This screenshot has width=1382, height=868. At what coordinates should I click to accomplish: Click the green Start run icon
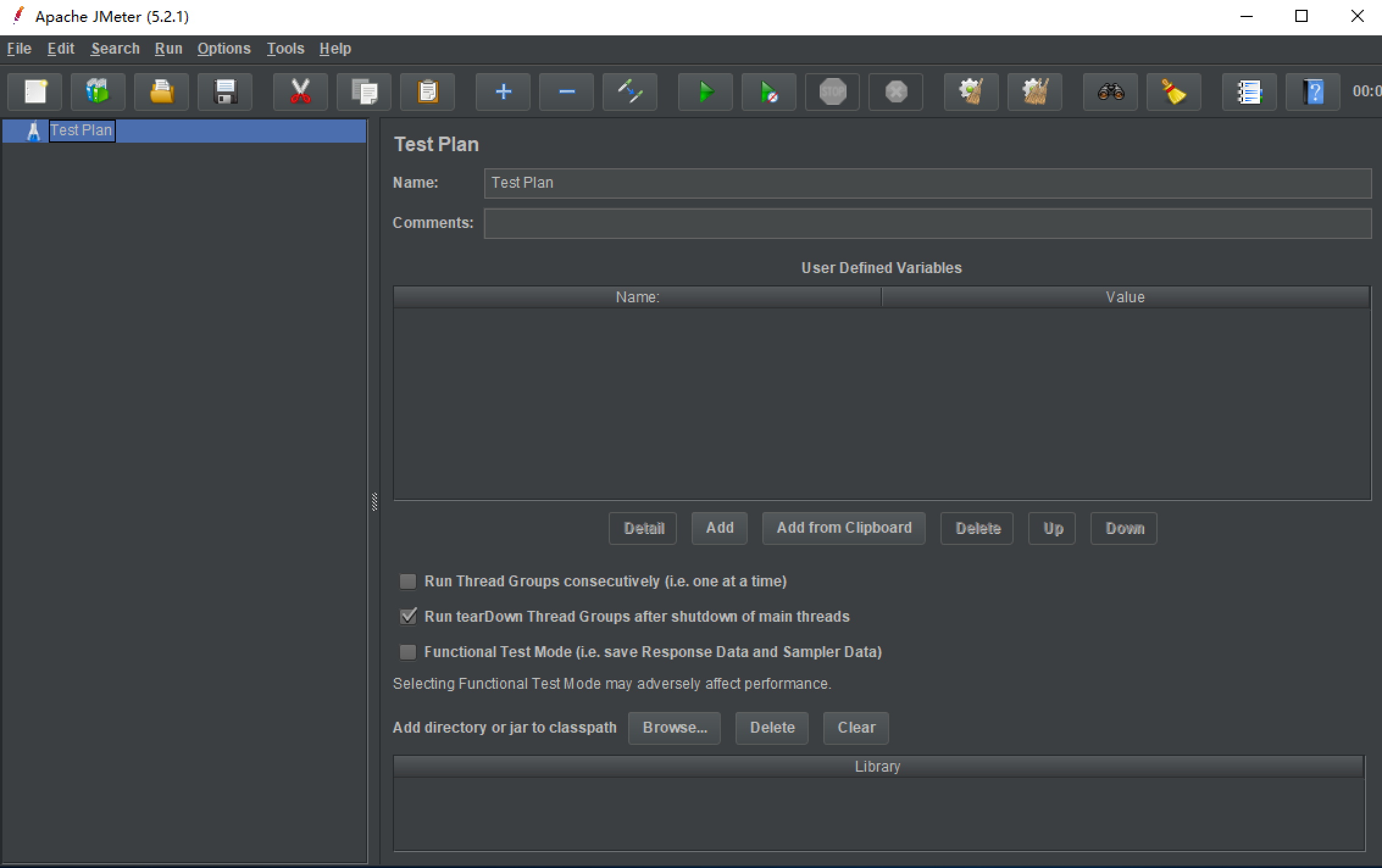tap(706, 92)
